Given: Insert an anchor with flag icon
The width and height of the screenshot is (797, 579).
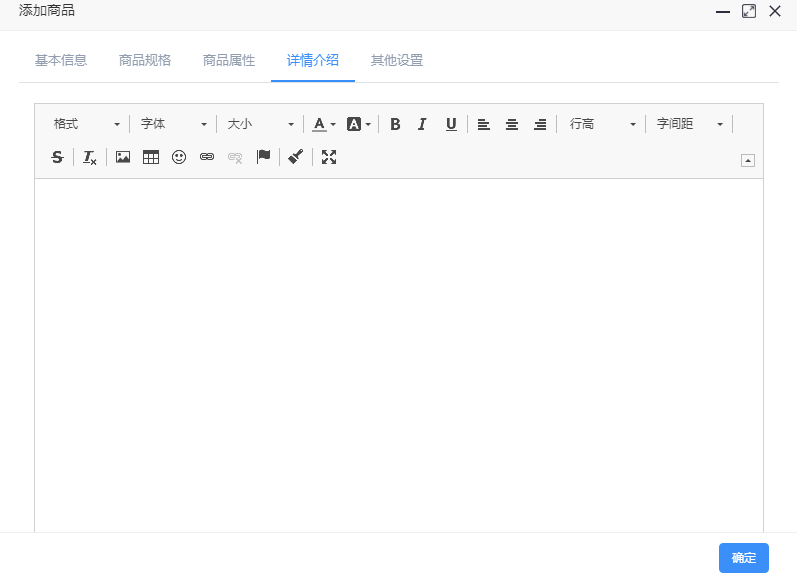Looking at the screenshot, I should tap(264, 157).
